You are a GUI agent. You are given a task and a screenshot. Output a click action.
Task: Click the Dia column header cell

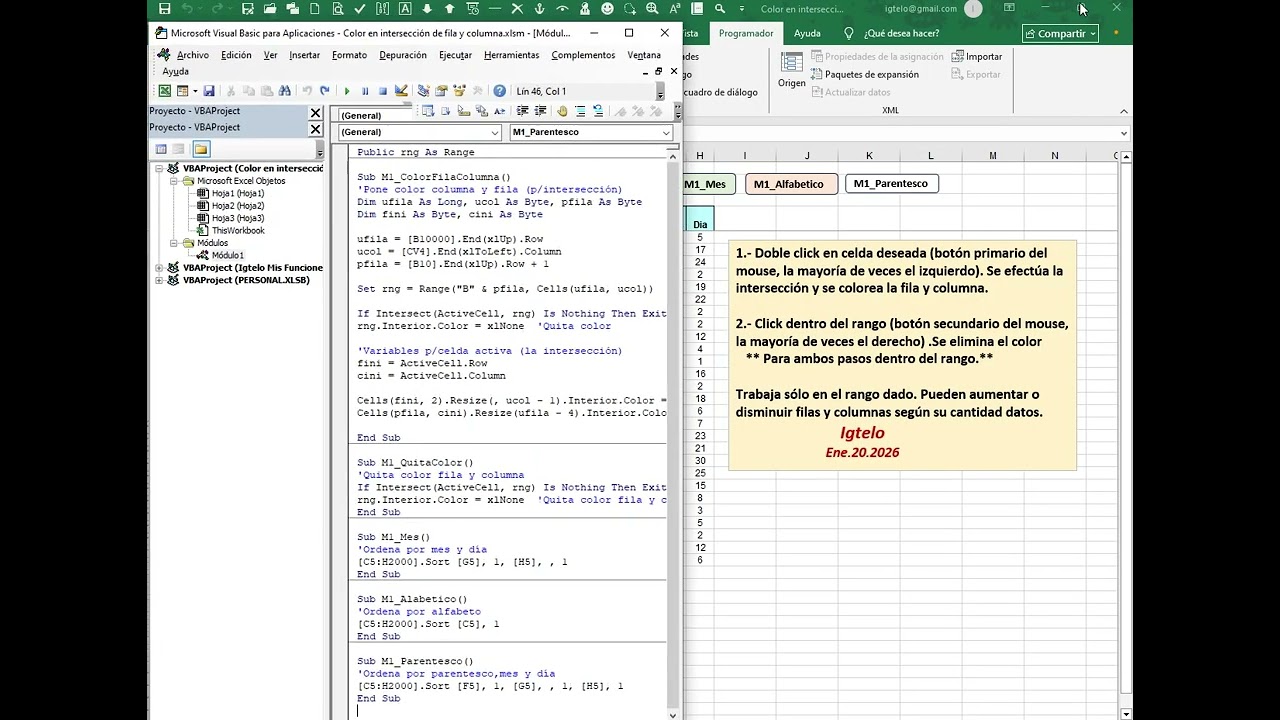coord(700,218)
